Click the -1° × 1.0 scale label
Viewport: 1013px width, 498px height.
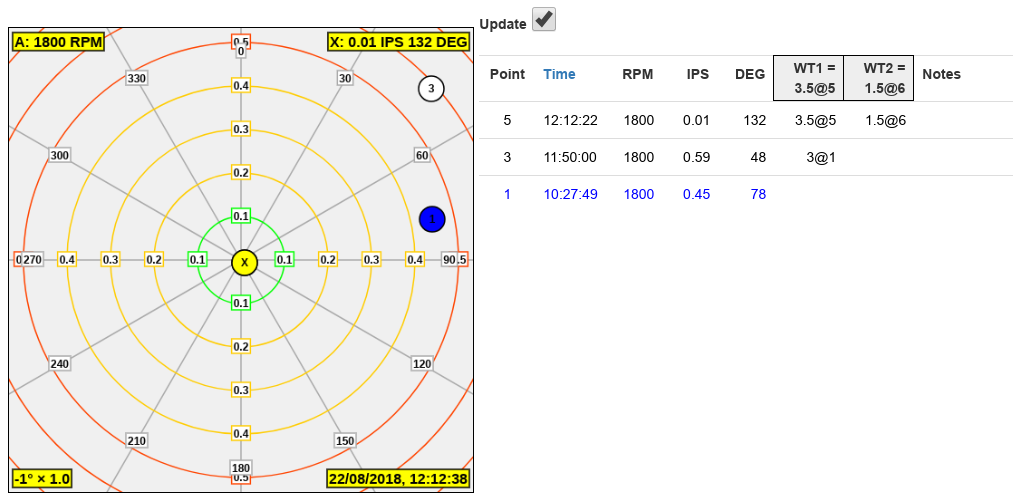point(42,479)
